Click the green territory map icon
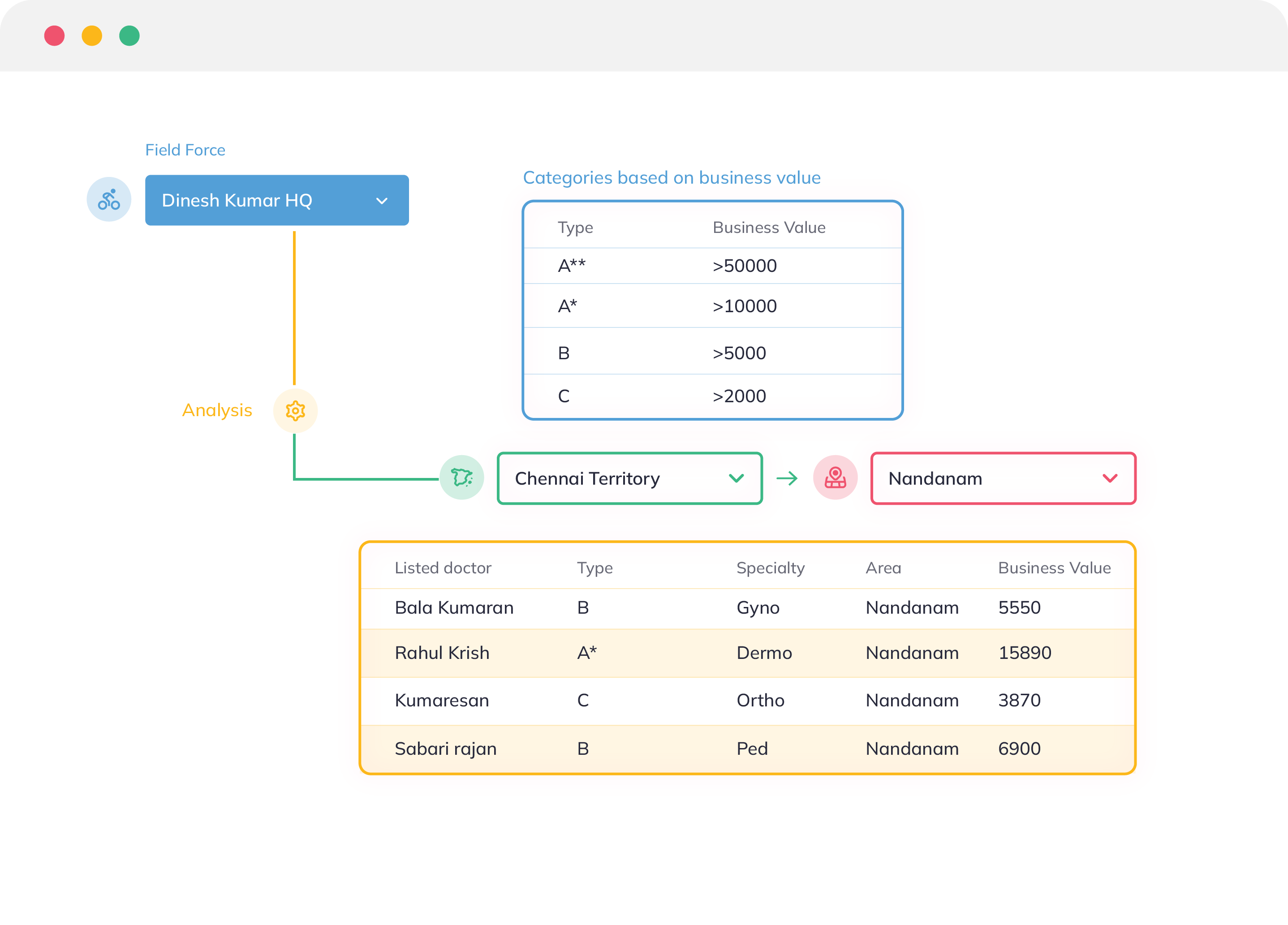Image resolution: width=1288 pixels, height=925 pixels. (x=462, y=478)
